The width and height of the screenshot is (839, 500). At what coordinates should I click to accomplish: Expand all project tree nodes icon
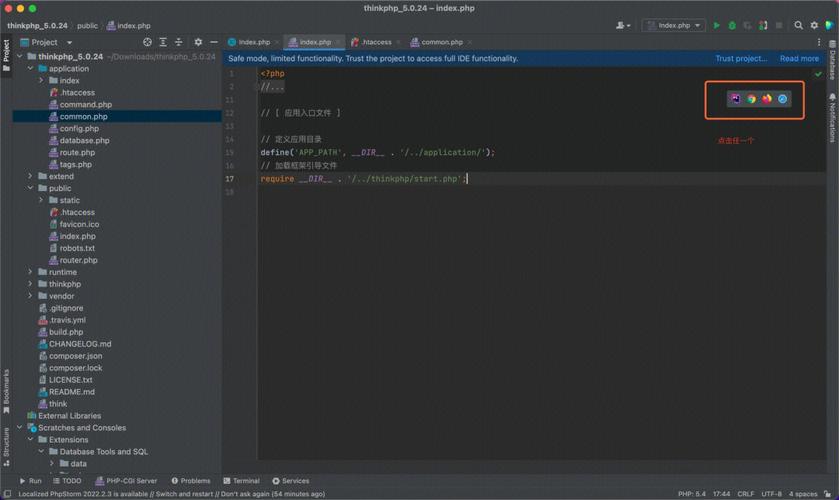[x=163, y=42]
